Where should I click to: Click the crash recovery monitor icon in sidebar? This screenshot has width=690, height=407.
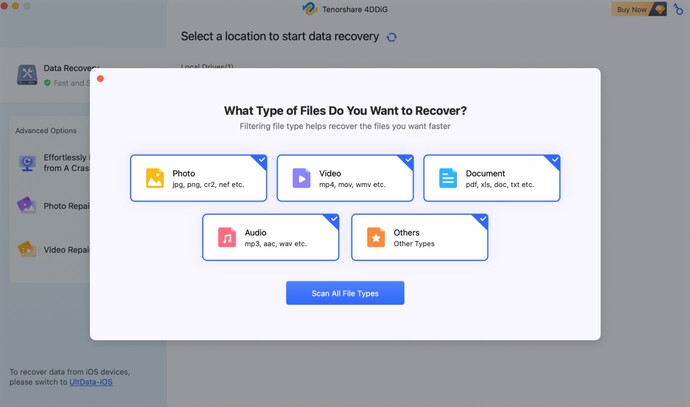[26, 162]
